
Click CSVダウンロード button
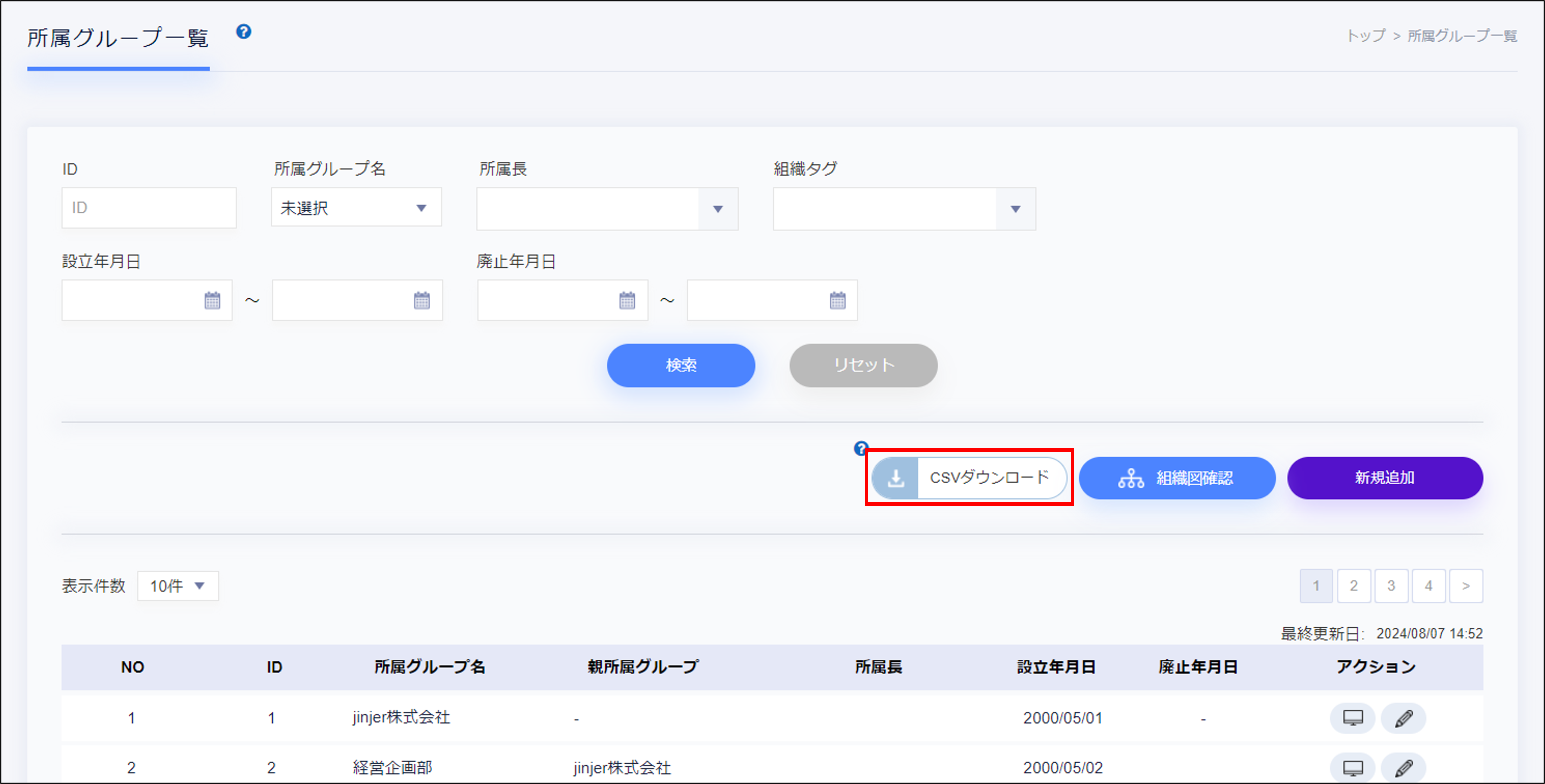point(969,477)
